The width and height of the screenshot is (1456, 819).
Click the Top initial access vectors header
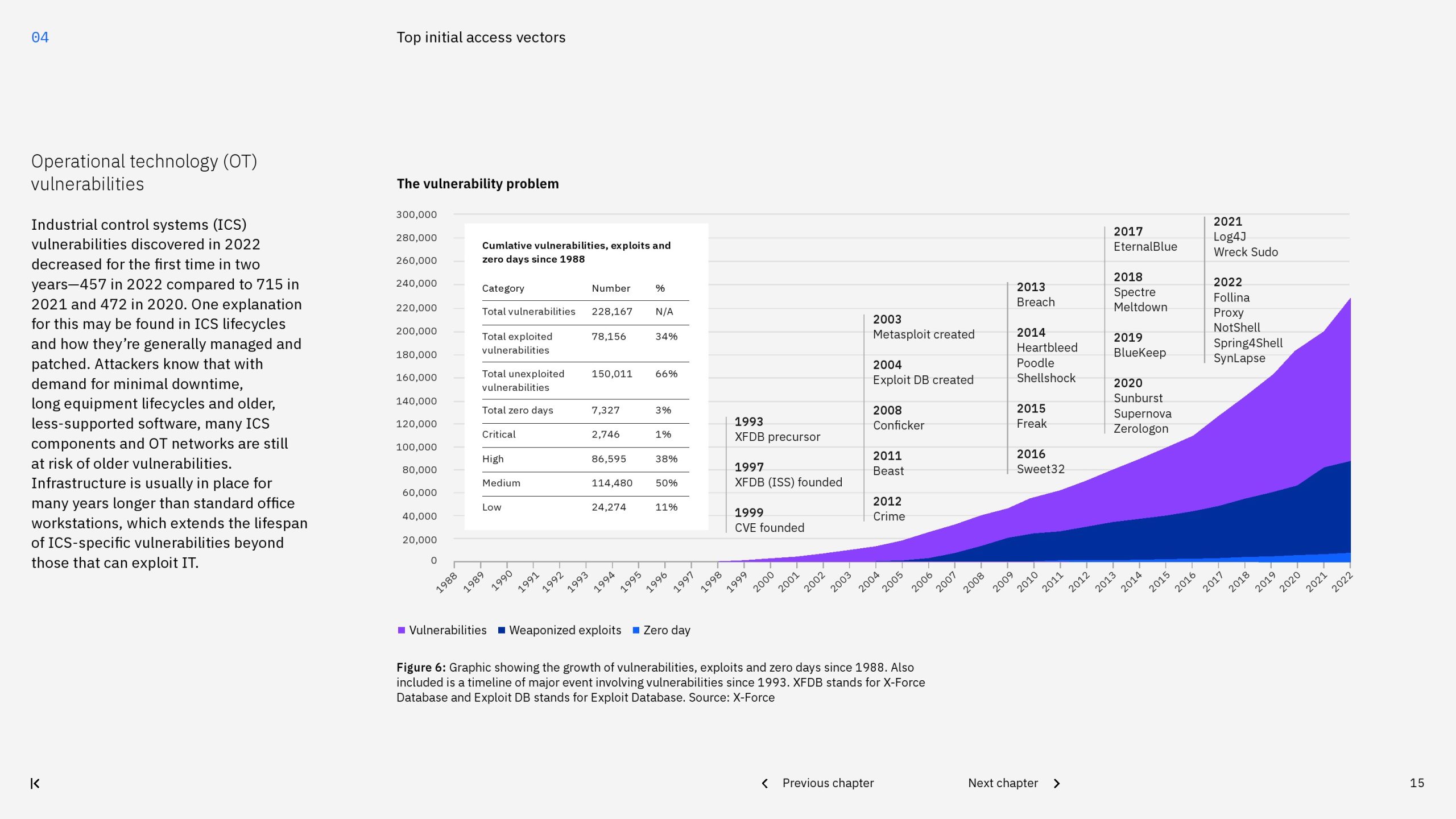481,38
